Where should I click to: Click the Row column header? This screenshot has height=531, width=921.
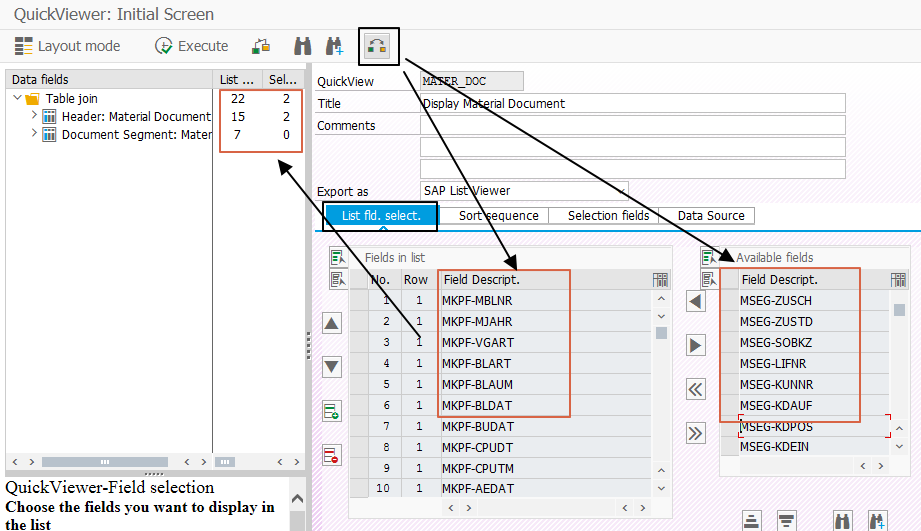click(416, 280)
